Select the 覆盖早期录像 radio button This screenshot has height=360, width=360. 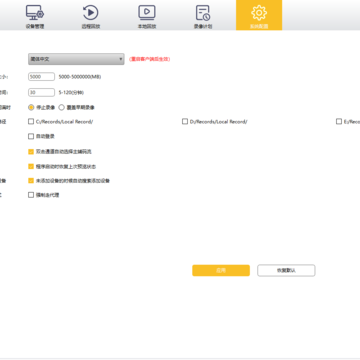point(61,107)
